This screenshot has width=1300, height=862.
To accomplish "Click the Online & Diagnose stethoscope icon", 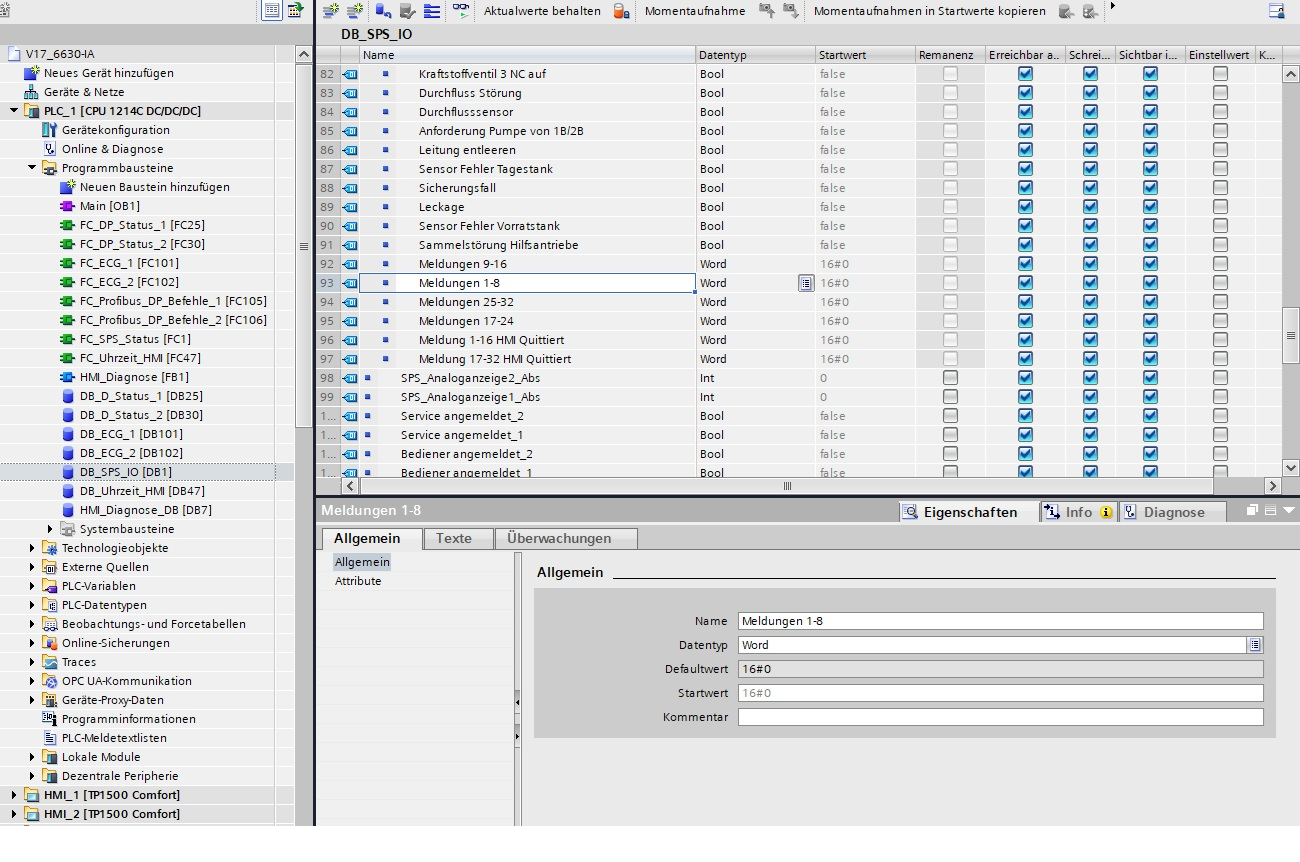I will click(x=50, y=149).
